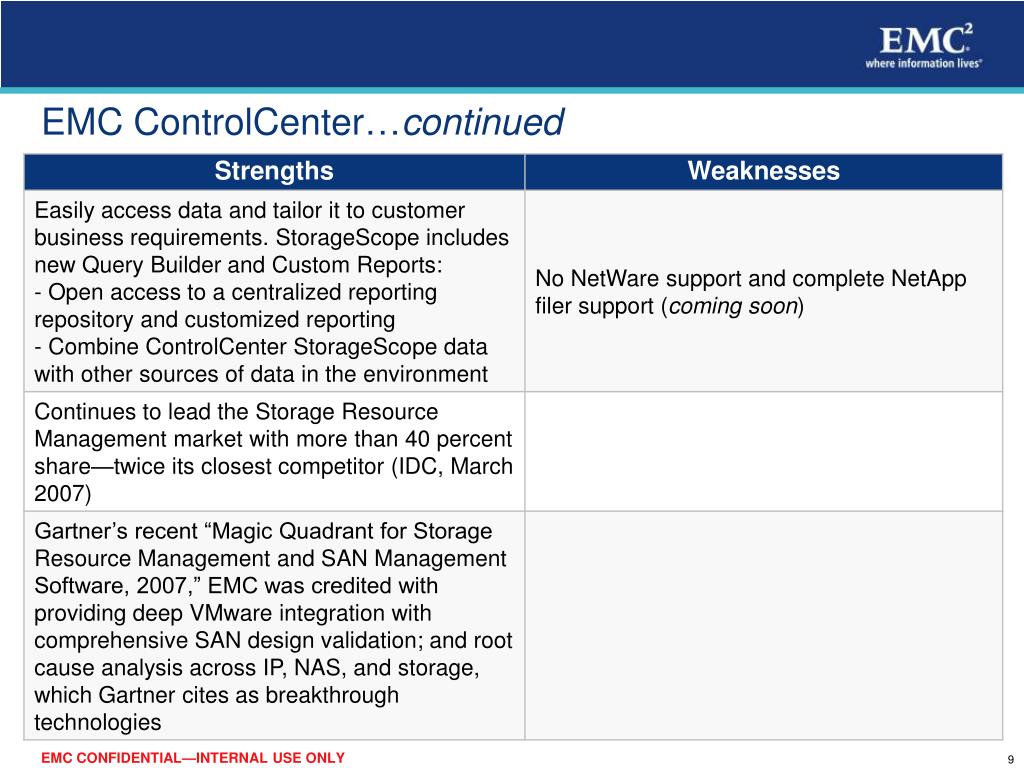Screen dimensions: 1024x768
Task: Click the Strengths column header
Action: [x=274, y=172]
